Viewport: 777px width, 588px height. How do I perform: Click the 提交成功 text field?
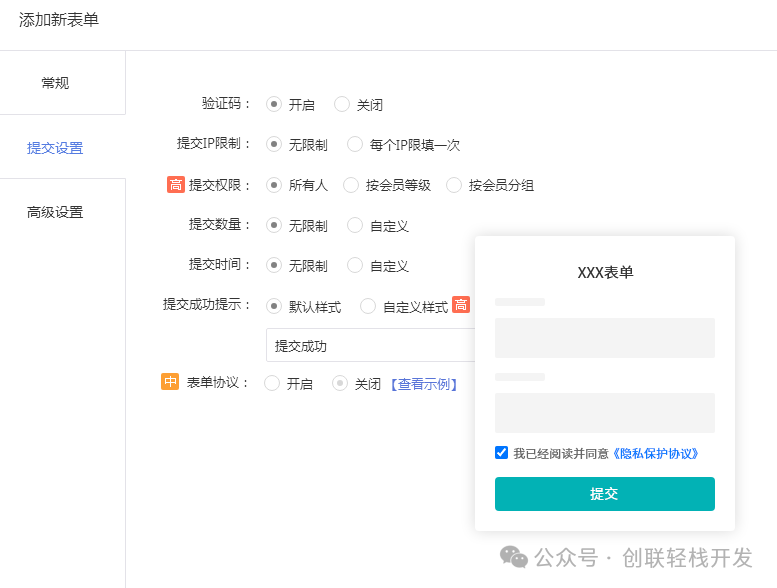[370, 345]
